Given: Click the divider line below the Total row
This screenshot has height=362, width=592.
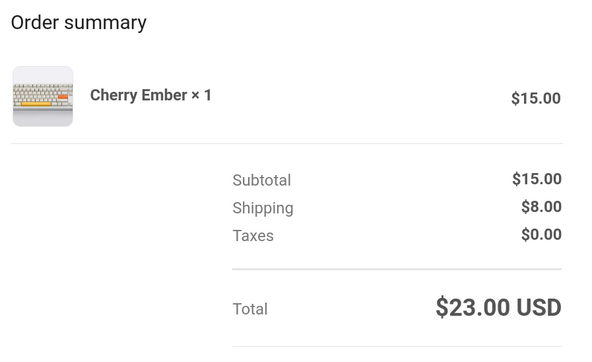Looking at the screenshot, I should tap(397, 346).
